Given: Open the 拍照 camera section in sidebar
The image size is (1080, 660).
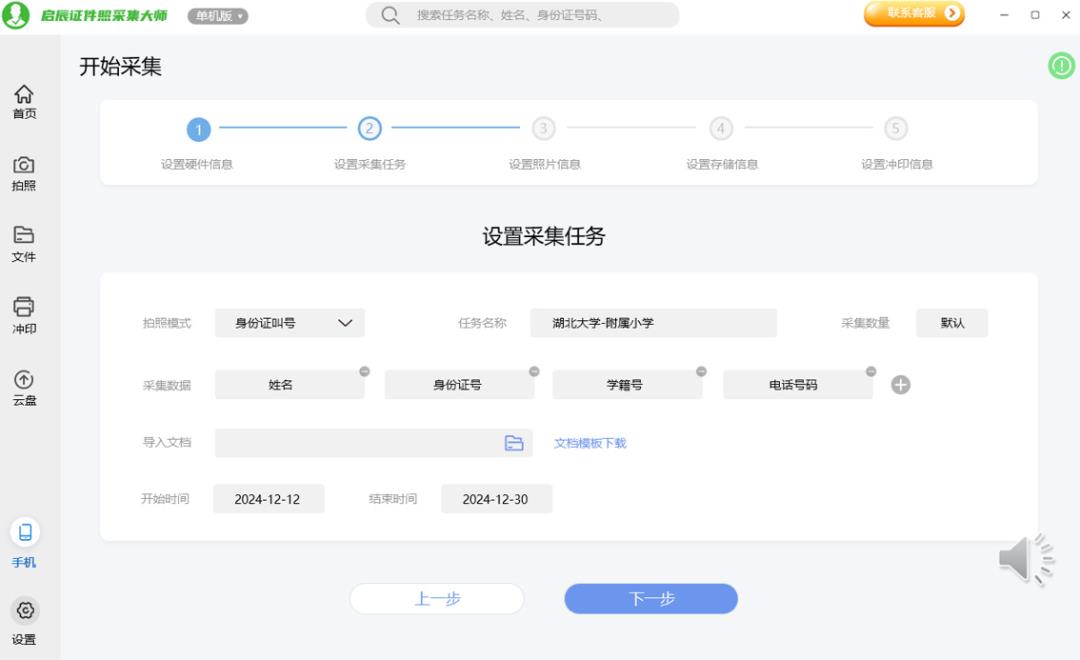Looking at the screenshot, I should (x=24, y=173).
